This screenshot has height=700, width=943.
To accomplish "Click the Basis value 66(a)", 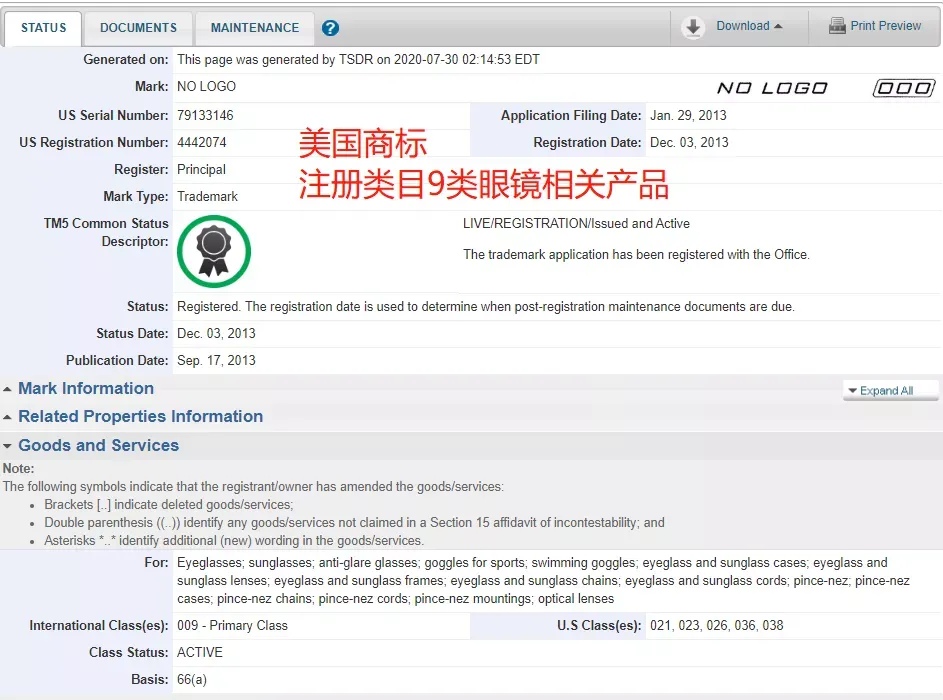I will [x=192, y=680].
